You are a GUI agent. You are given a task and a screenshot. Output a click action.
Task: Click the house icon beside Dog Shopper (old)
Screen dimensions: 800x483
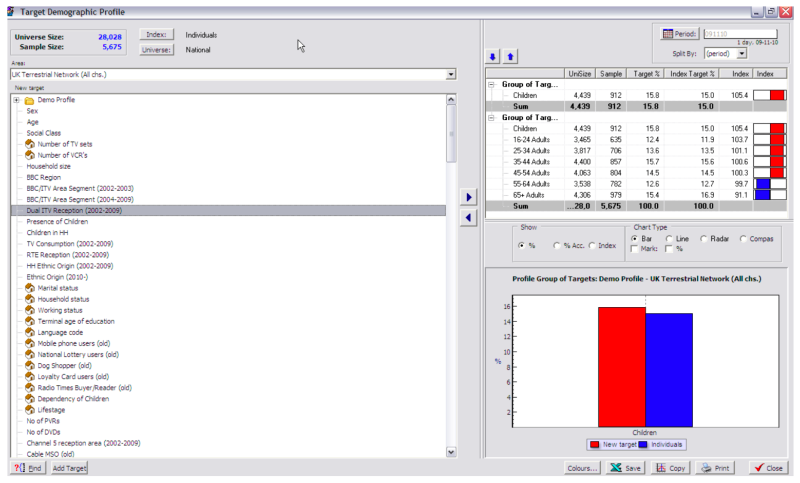[x=30, y=365]
